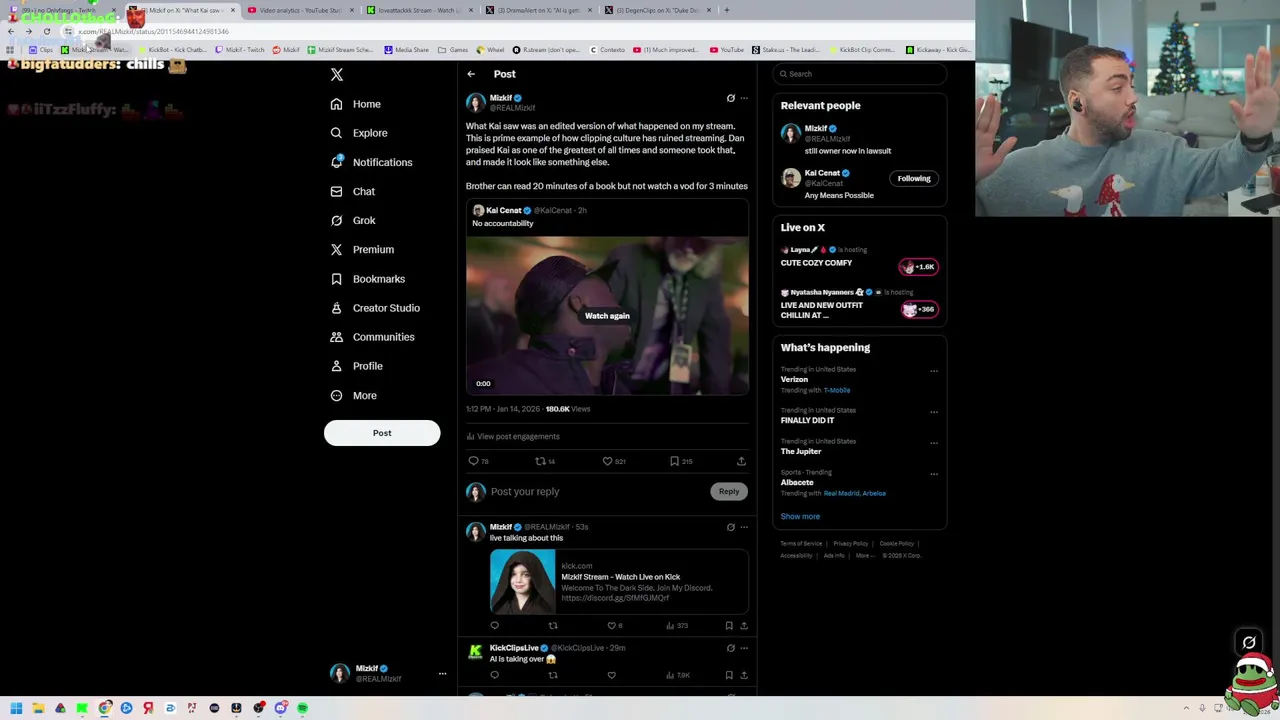Click the X logo above the sidebar

(x=337, y=75)
